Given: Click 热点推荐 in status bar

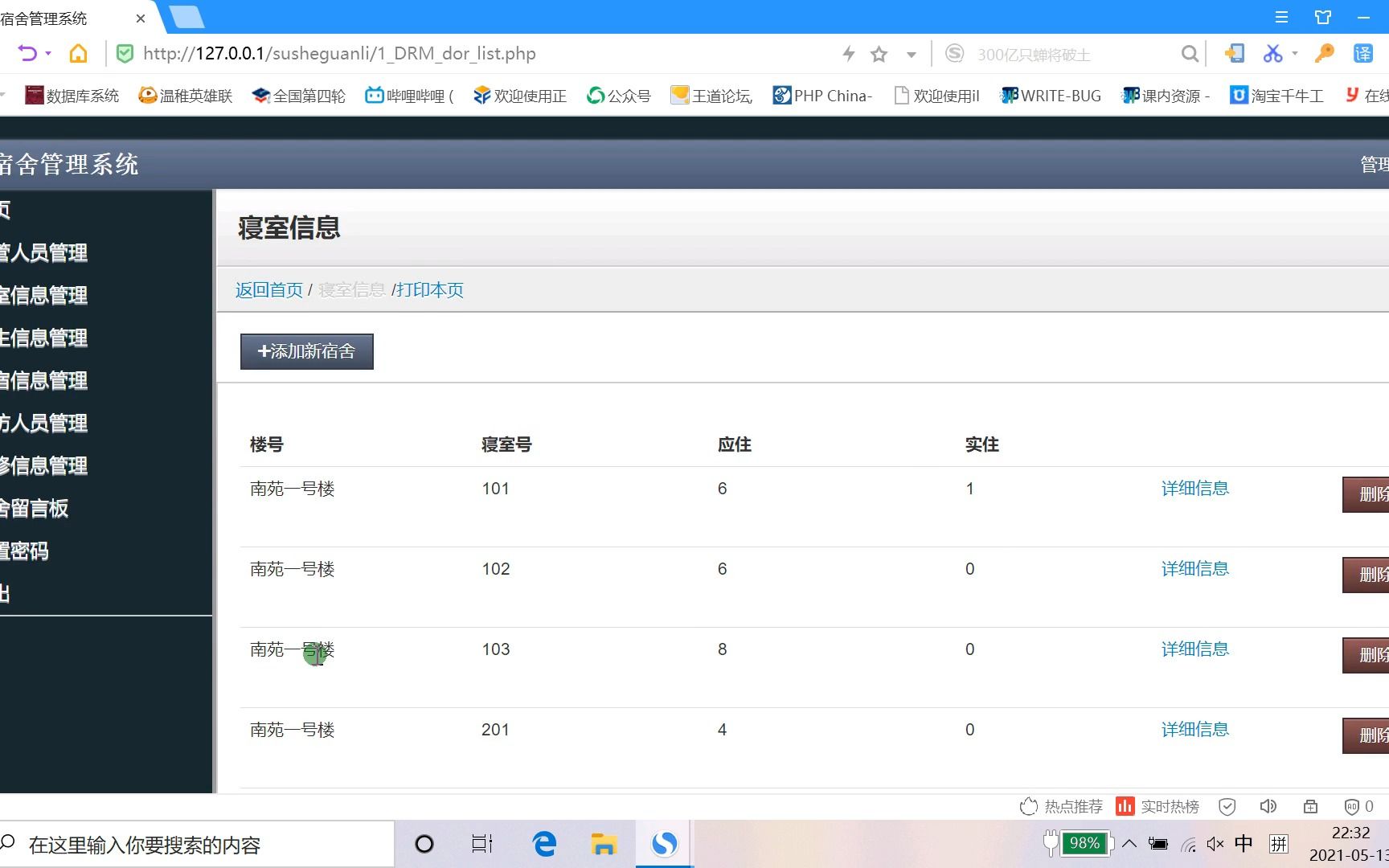Looking at the screenshot, I should [x=1061, y=806].
